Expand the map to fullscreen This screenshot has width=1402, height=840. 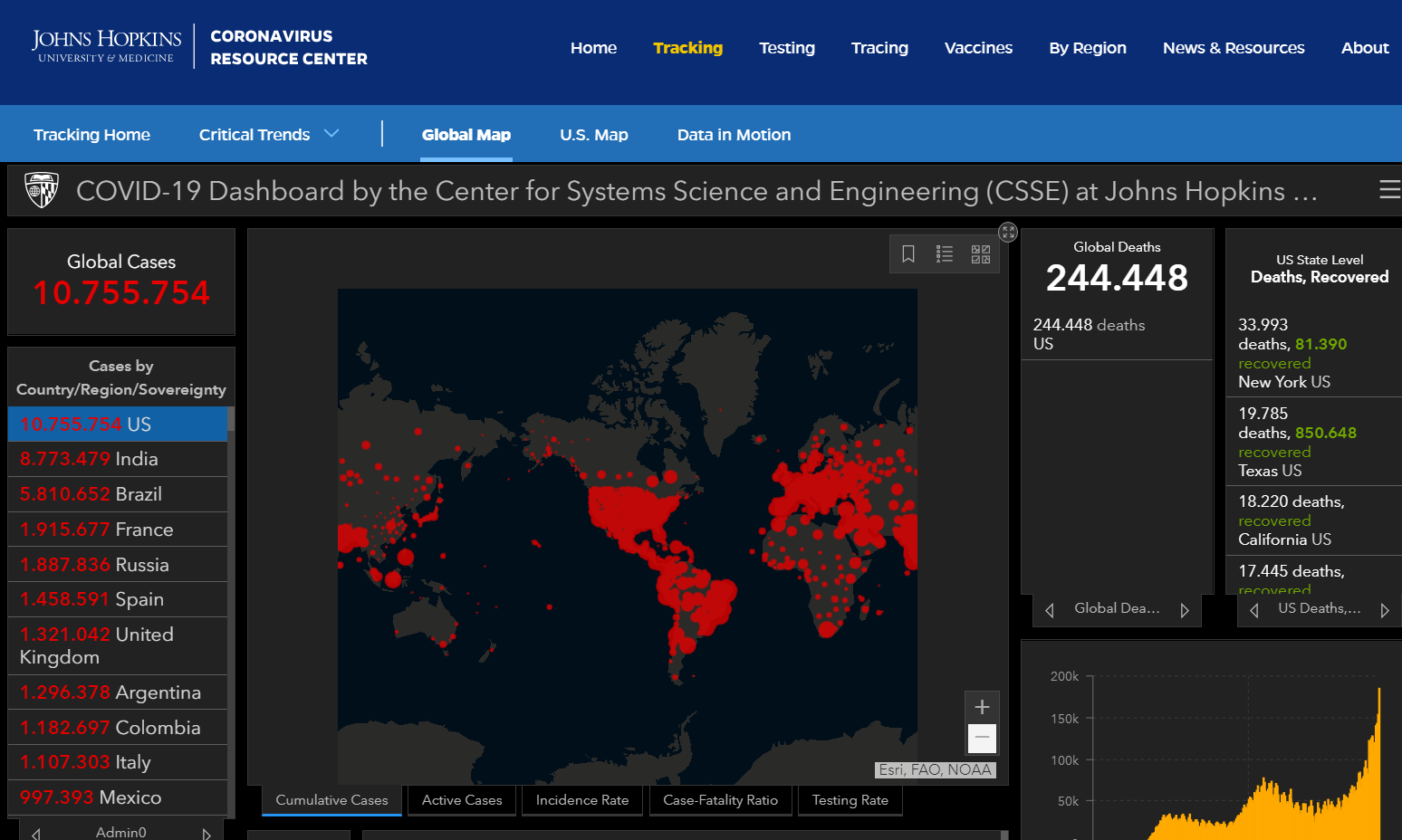pyautogui.click(x=1008, y=232)
